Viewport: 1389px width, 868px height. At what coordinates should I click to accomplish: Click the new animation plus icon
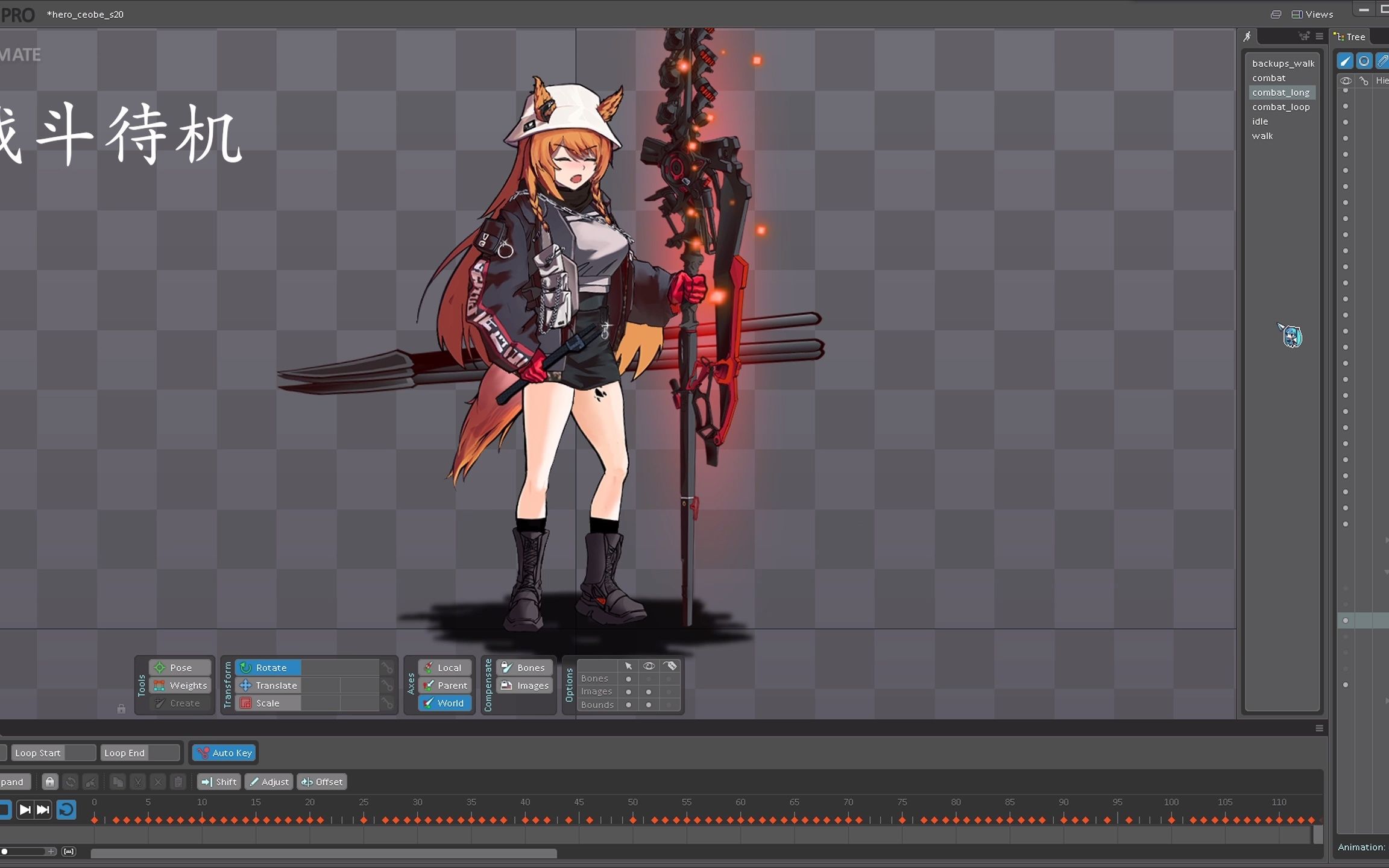coord(1305,37)
